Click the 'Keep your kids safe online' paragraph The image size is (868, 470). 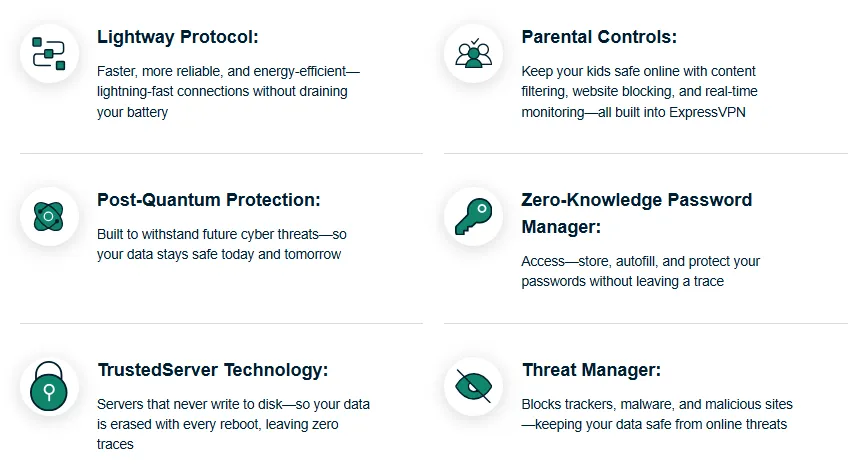[x=638, y=92]
